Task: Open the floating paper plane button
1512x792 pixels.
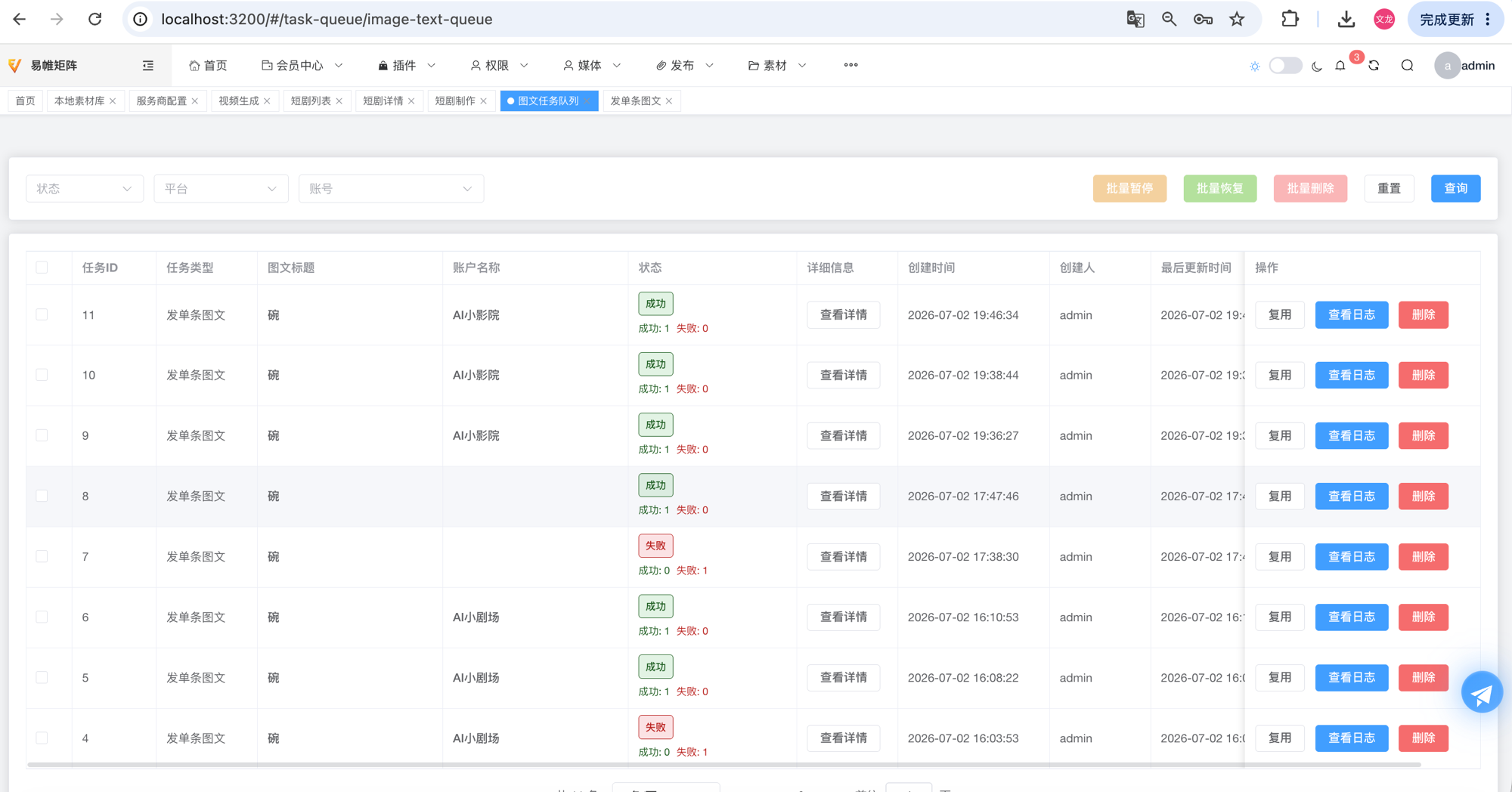Action: 1482,692
